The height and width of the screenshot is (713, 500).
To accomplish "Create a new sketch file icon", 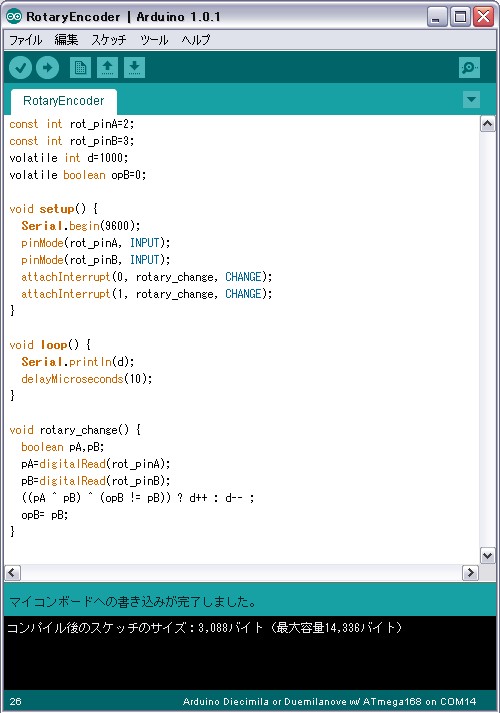I will pyautogui.click(x=80, y=68).
